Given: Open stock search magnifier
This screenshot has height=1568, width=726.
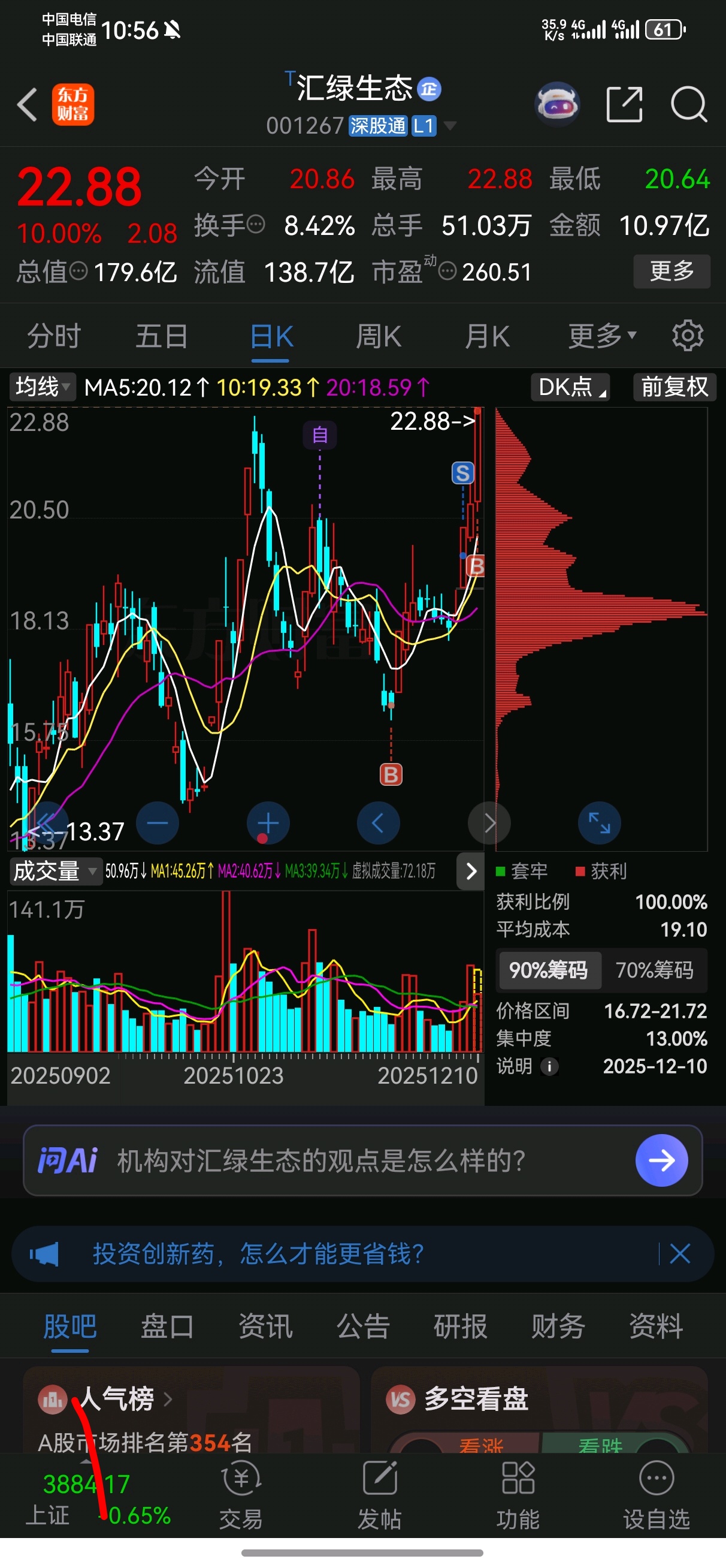Looking at the screenshot, I should (x=689, y=104).
